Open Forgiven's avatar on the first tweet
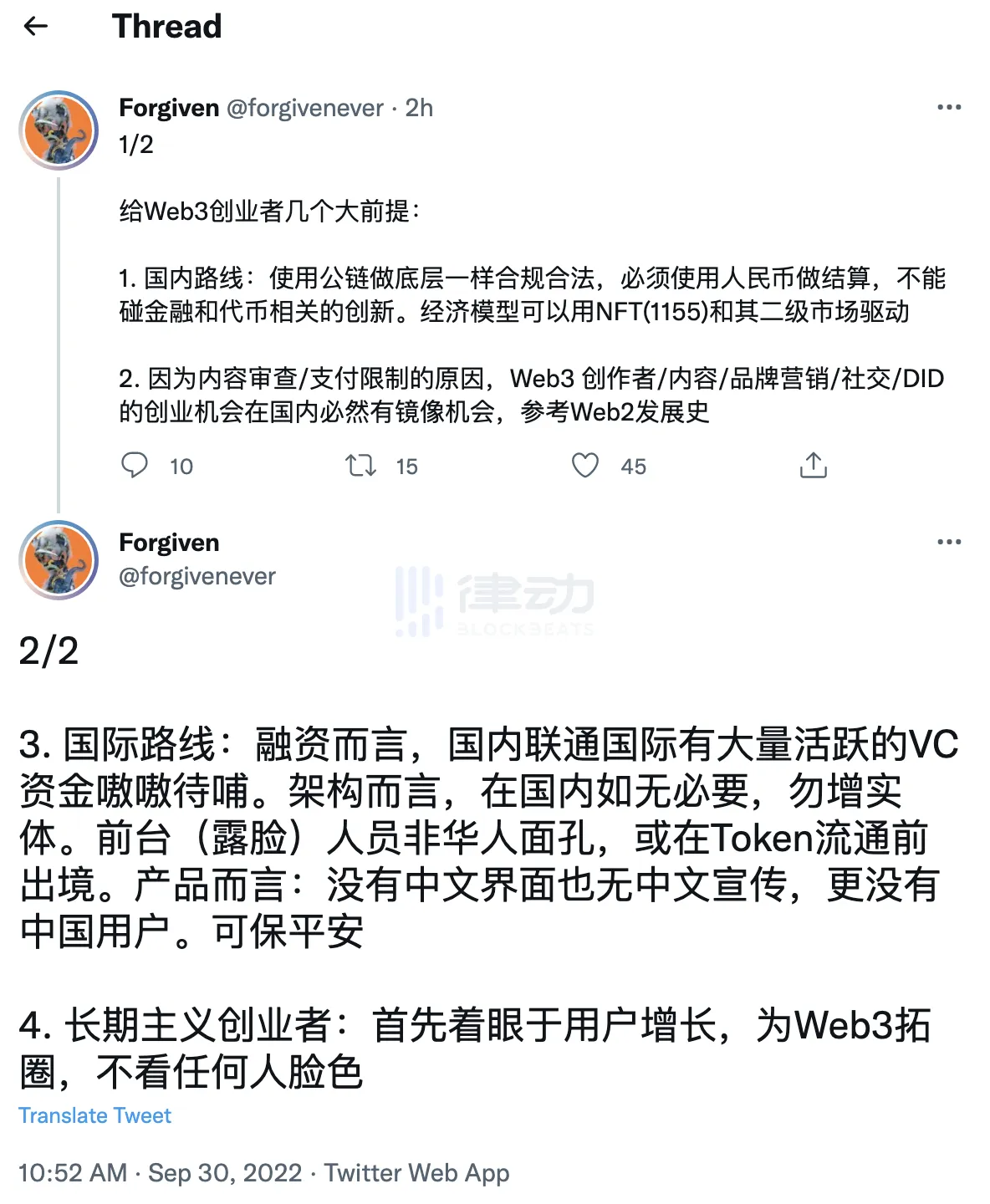 tap(59, 130)
